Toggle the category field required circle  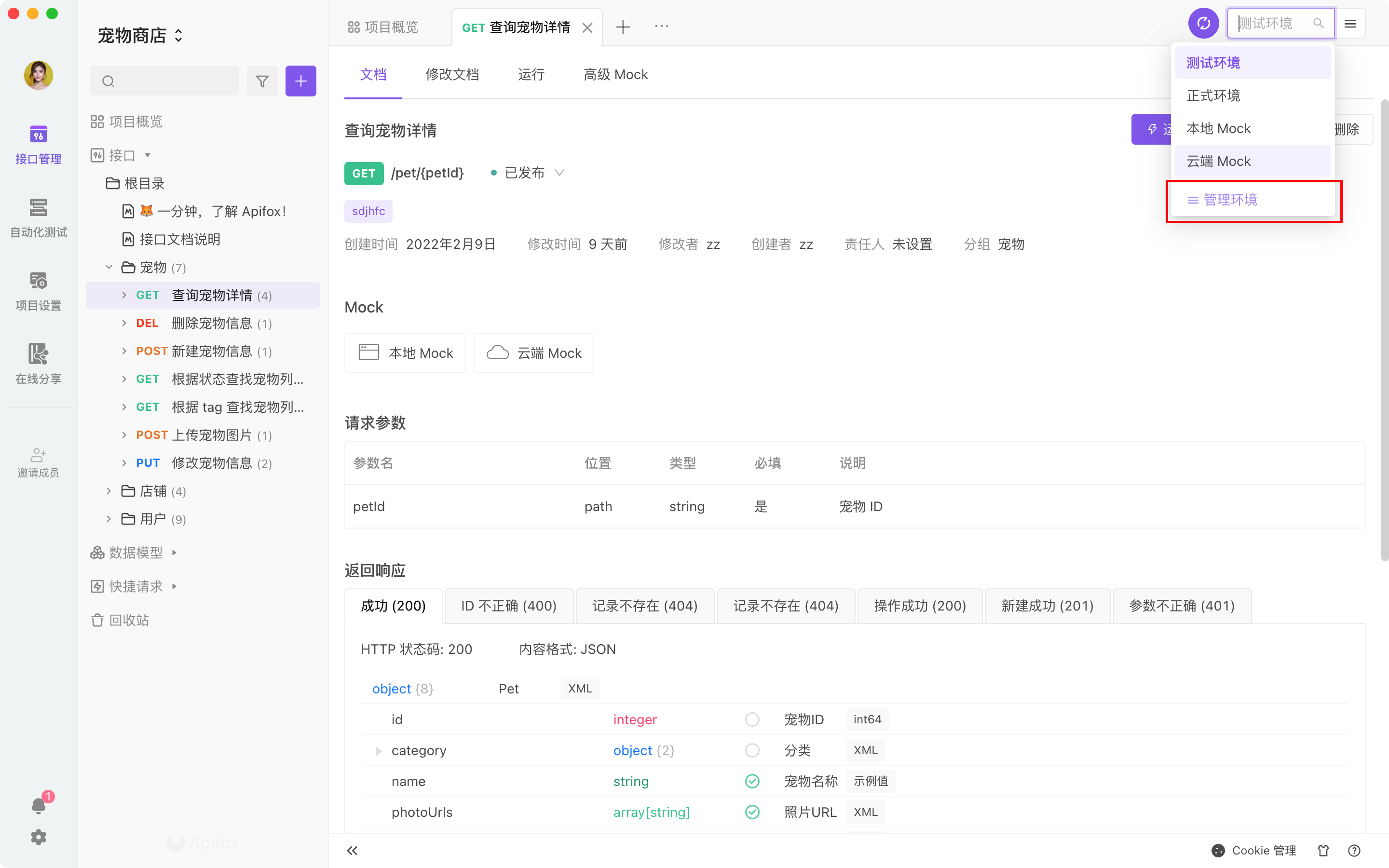point(752,750)
